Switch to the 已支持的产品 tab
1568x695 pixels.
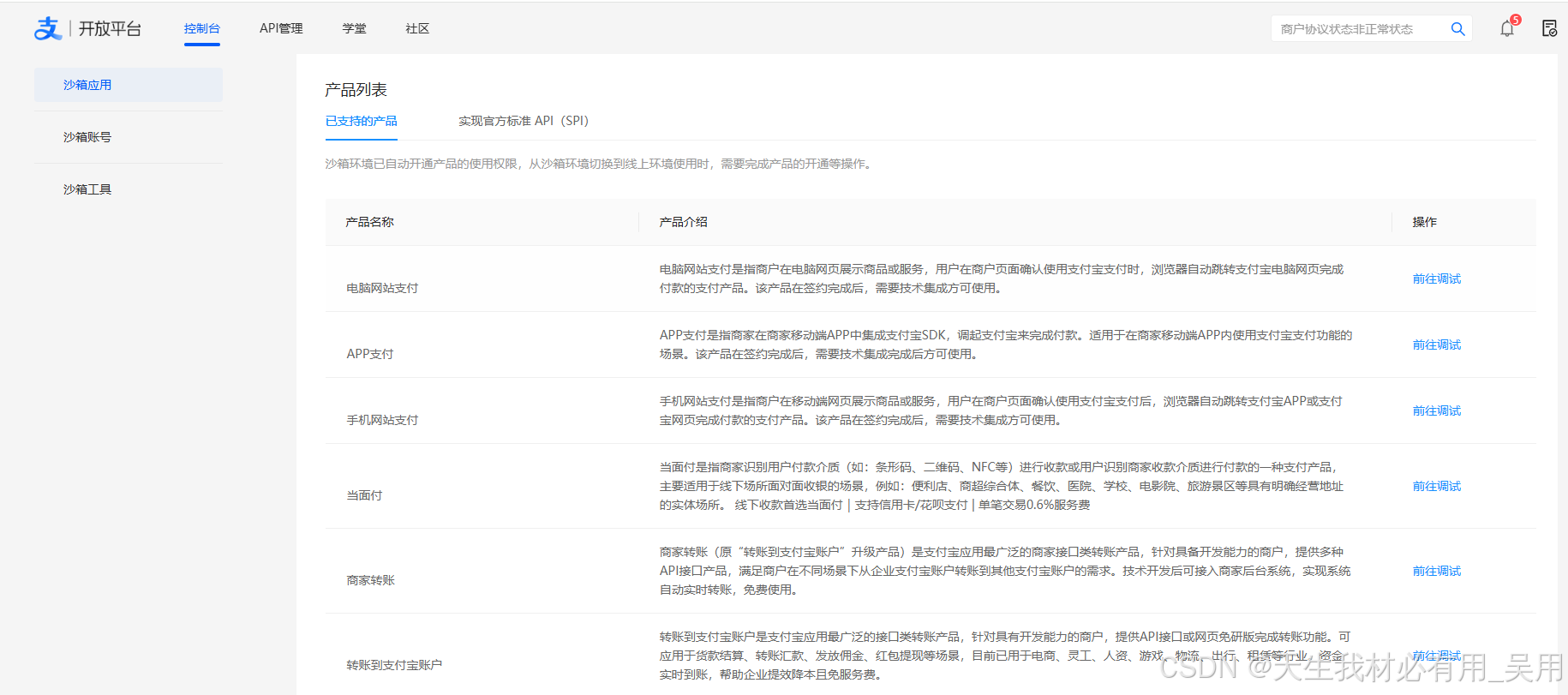pos(361,121)
